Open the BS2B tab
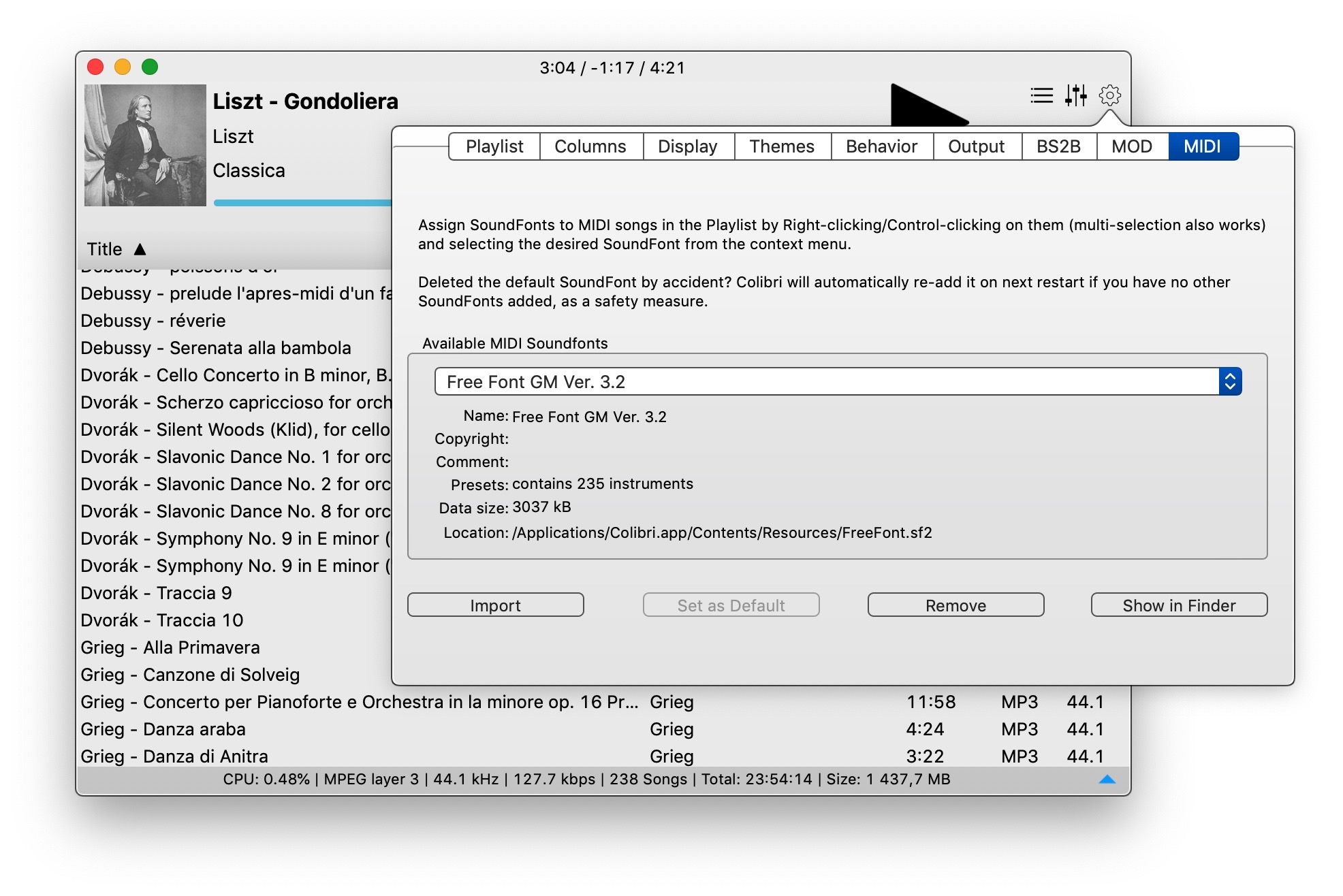 (x=1058, y=146)
